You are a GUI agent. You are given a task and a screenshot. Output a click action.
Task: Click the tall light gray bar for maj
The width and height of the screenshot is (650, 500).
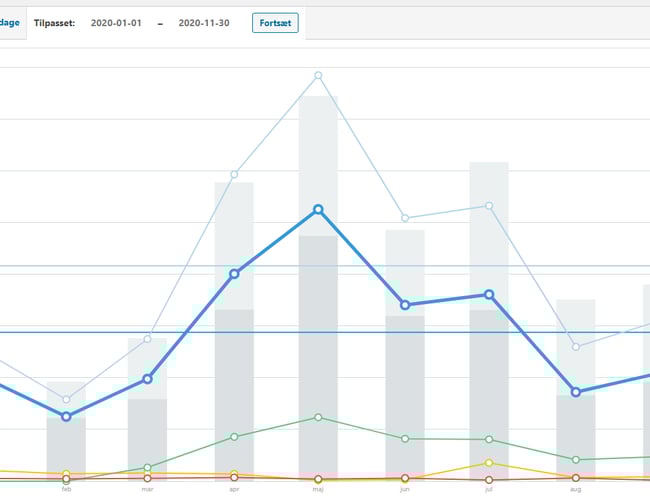click(318, 150)
